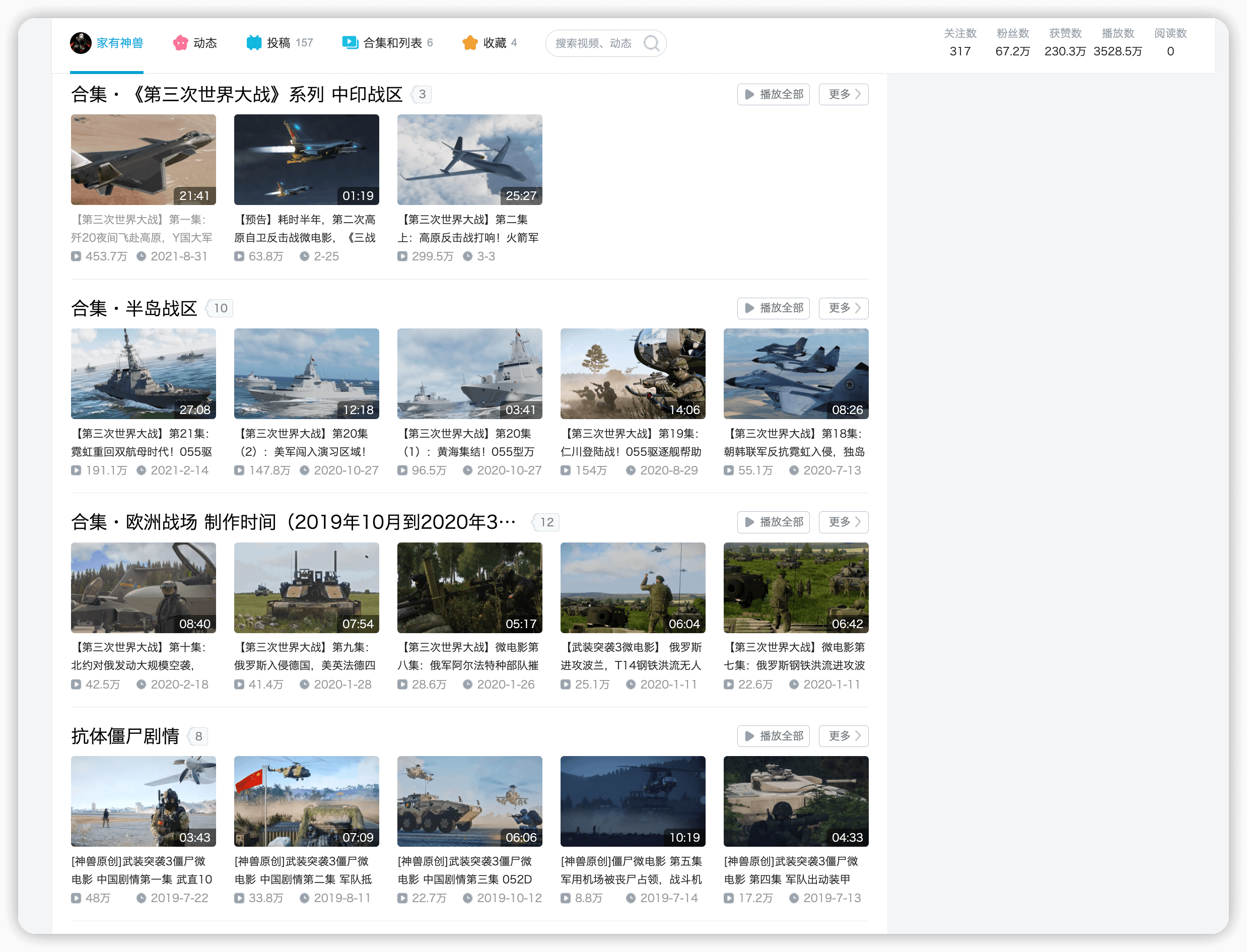Click the play count icon beside 48万
The width and height of the screenshot is (1247, 952).
[x=76, y=899]
